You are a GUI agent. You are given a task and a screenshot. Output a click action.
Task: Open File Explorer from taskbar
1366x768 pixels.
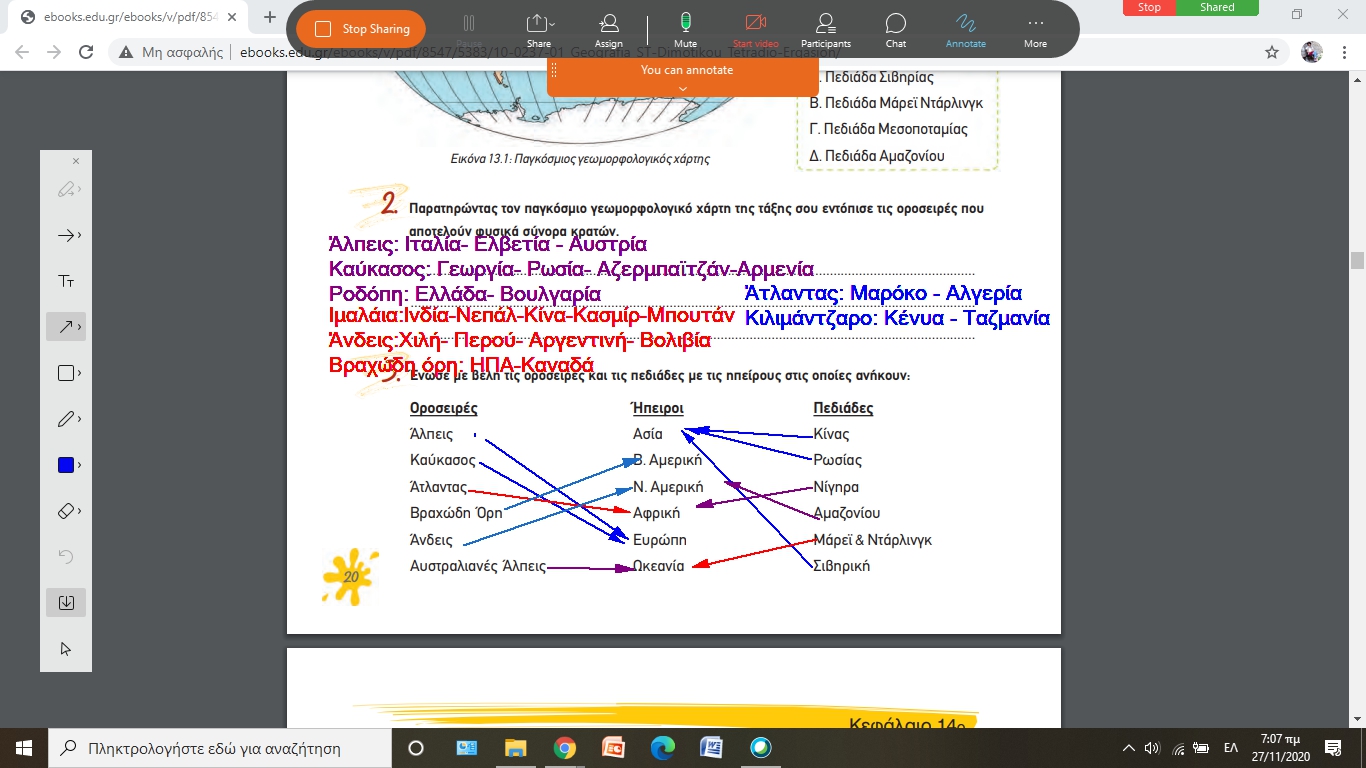pyautogui.click(x=515, y=748)
